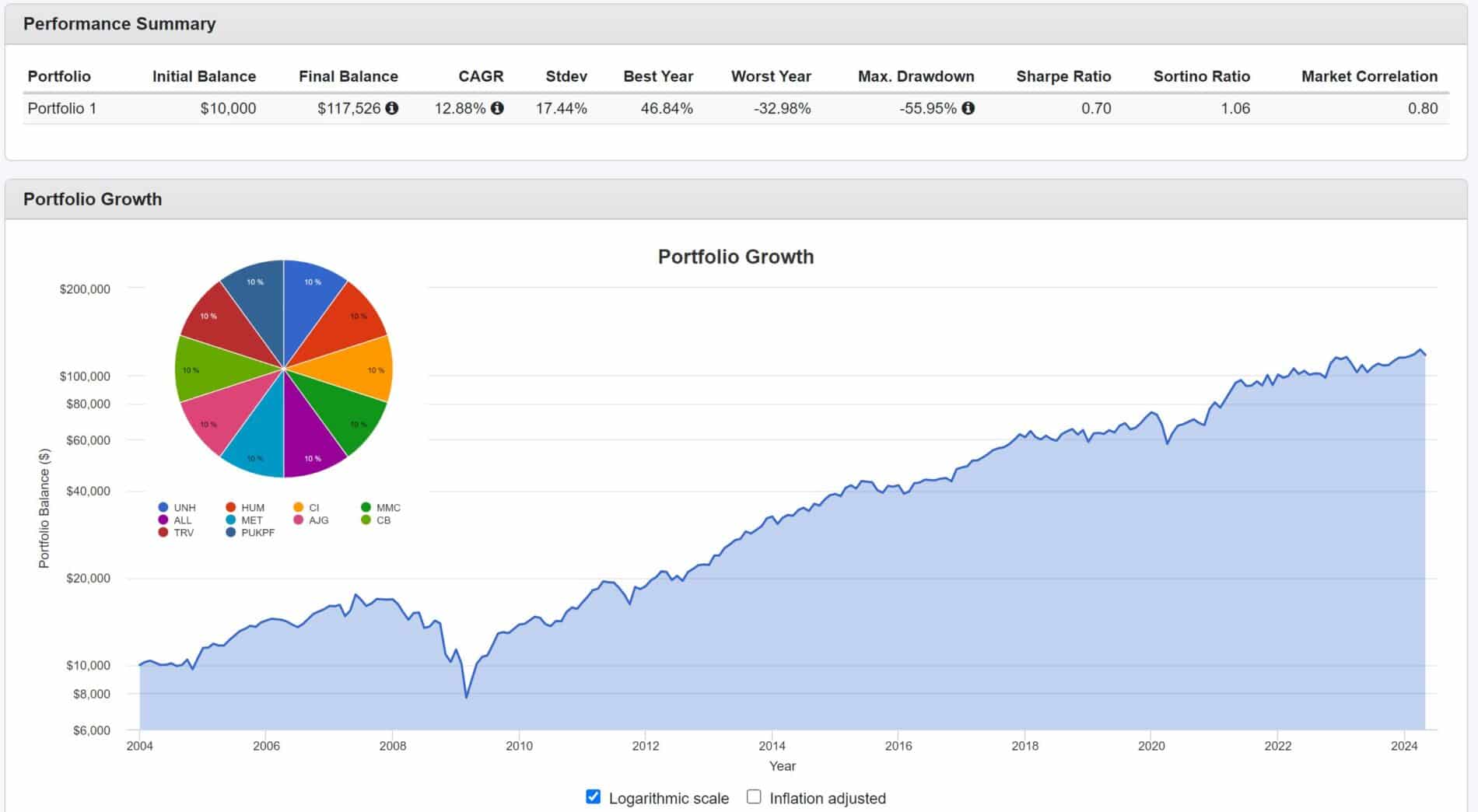Click info icon beside Final Balance value
Screen dimensions: 1478x812
[392, 108]
